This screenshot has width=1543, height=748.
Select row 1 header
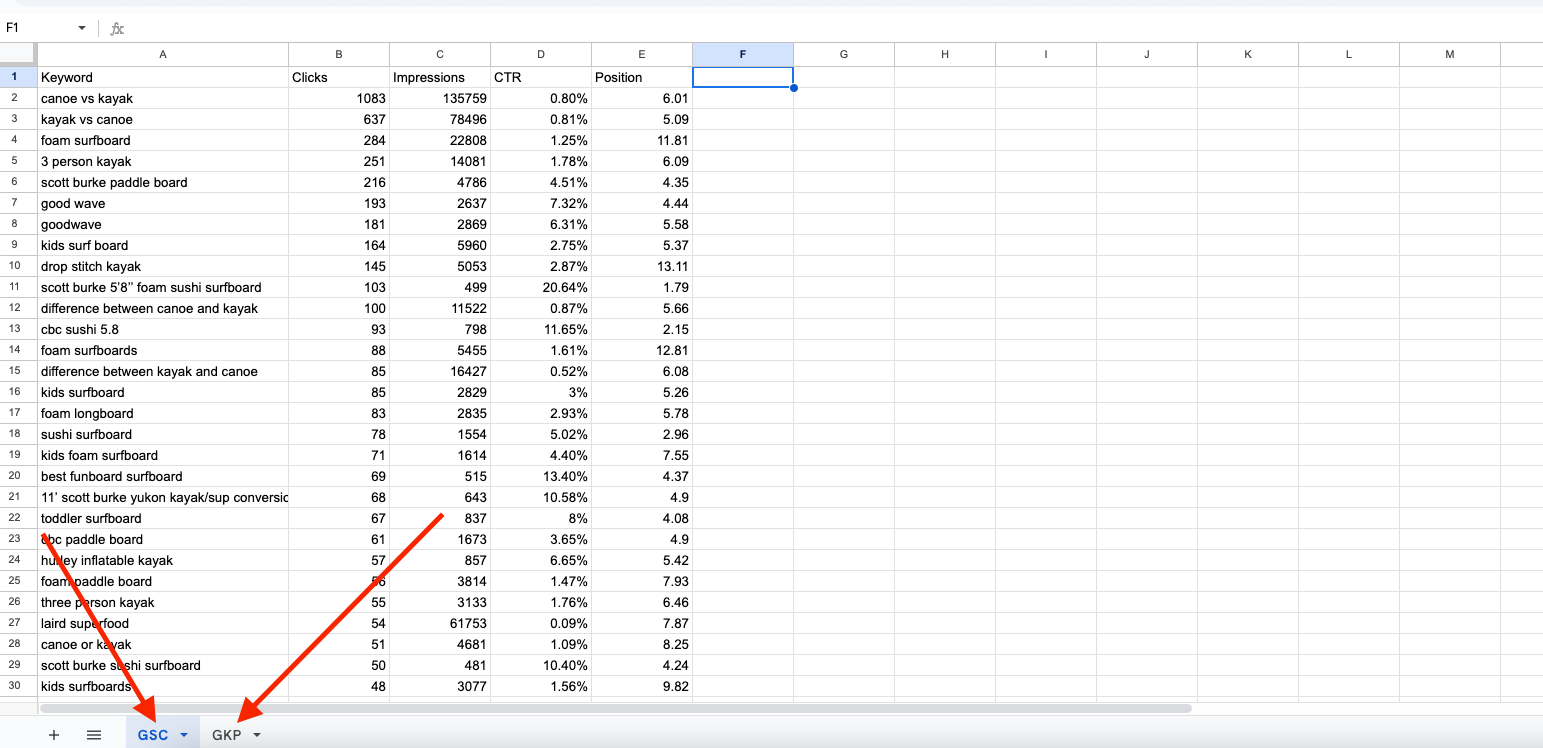click(15, 77)
